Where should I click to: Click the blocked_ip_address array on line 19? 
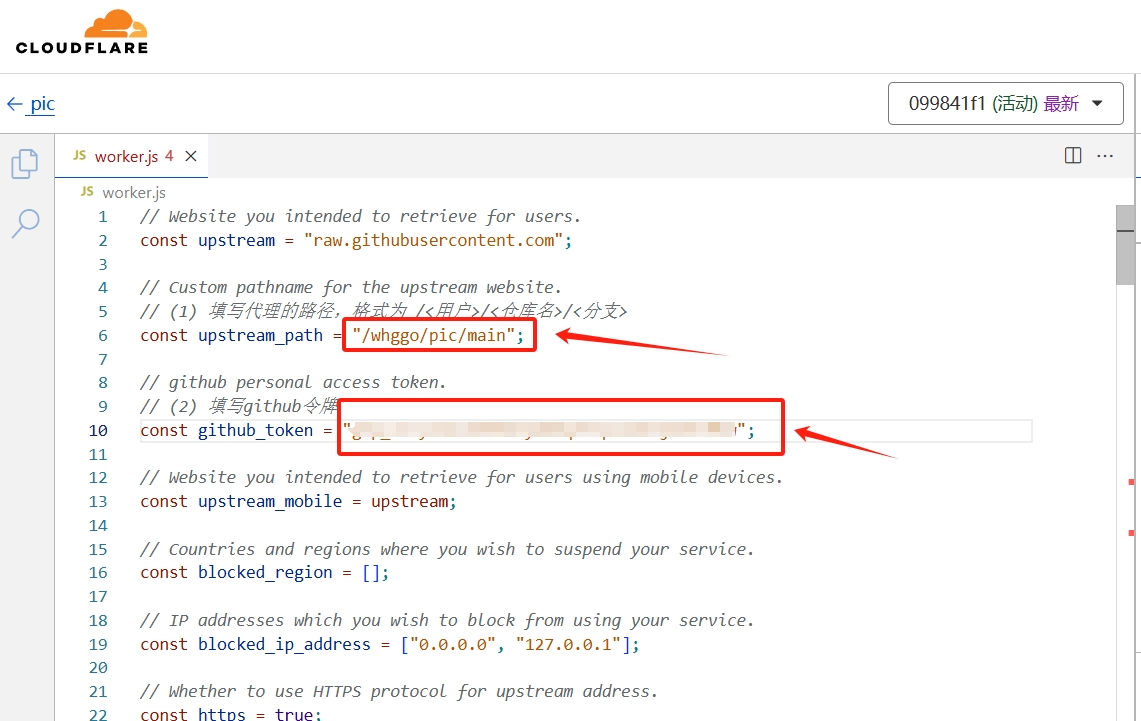click(x=518, y=644)
